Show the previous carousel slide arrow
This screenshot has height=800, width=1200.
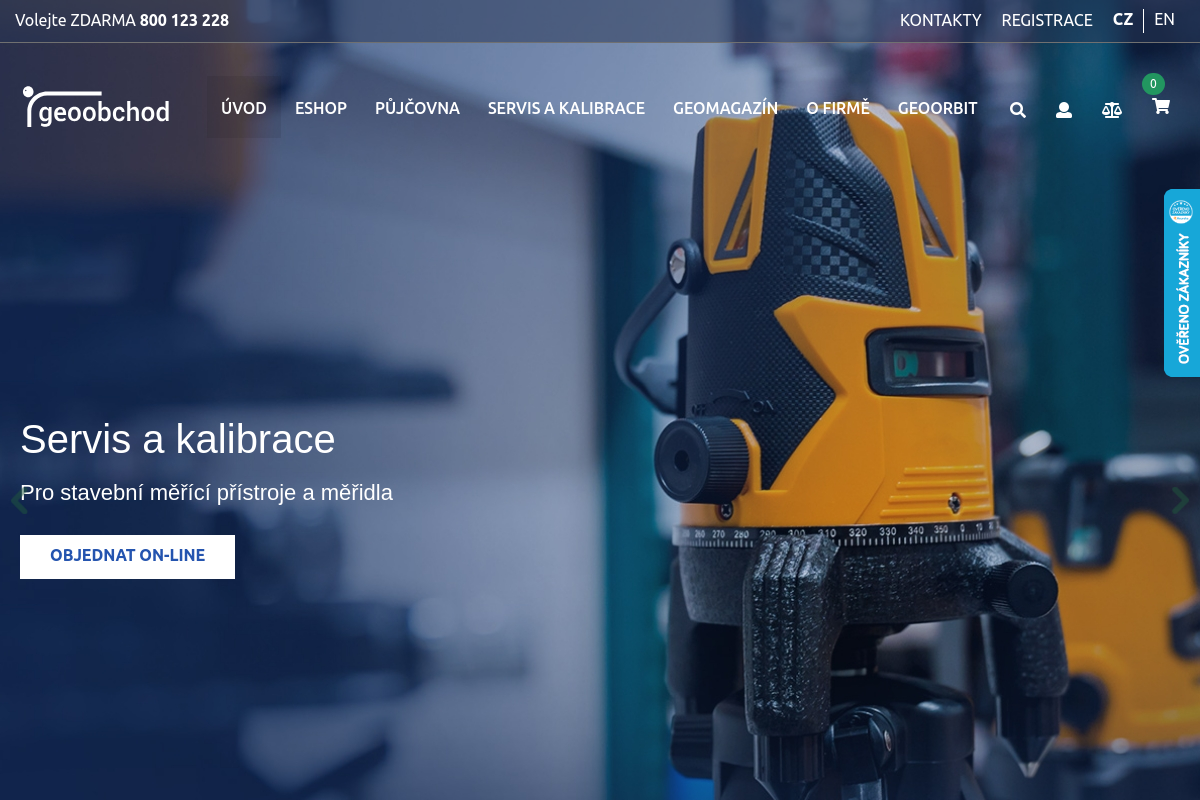tap(17, 500)
